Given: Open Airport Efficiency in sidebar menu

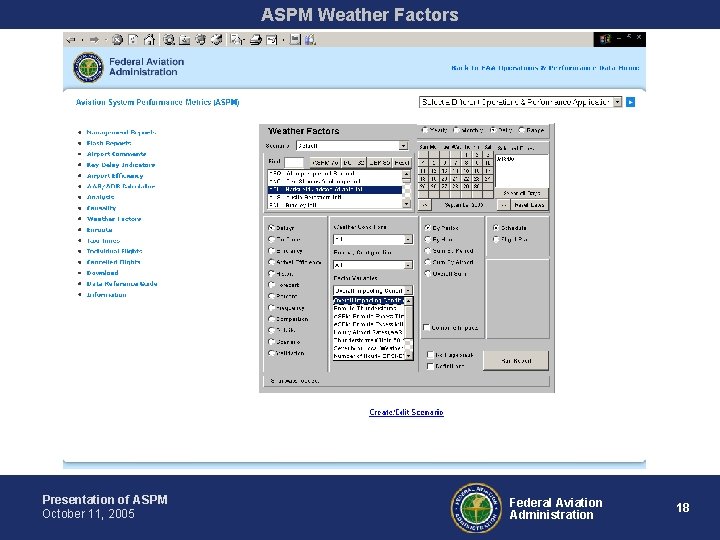Looking at the screenshot, I should pyautogui.click(x=115, y=176).
